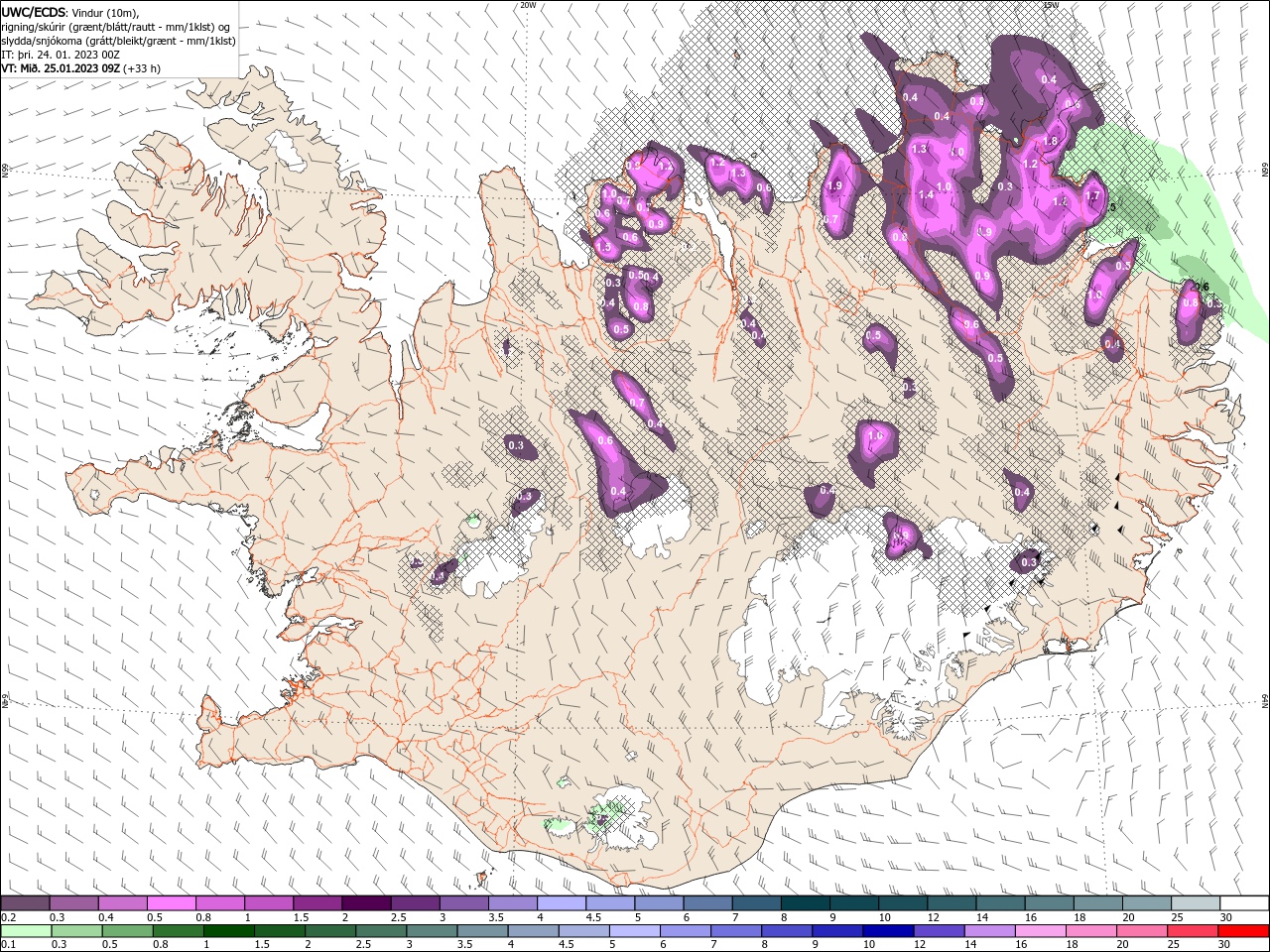Select the purple 0.3 swatch in upper scale
This screenshot has width=1270, height=952.
(73, 903)
